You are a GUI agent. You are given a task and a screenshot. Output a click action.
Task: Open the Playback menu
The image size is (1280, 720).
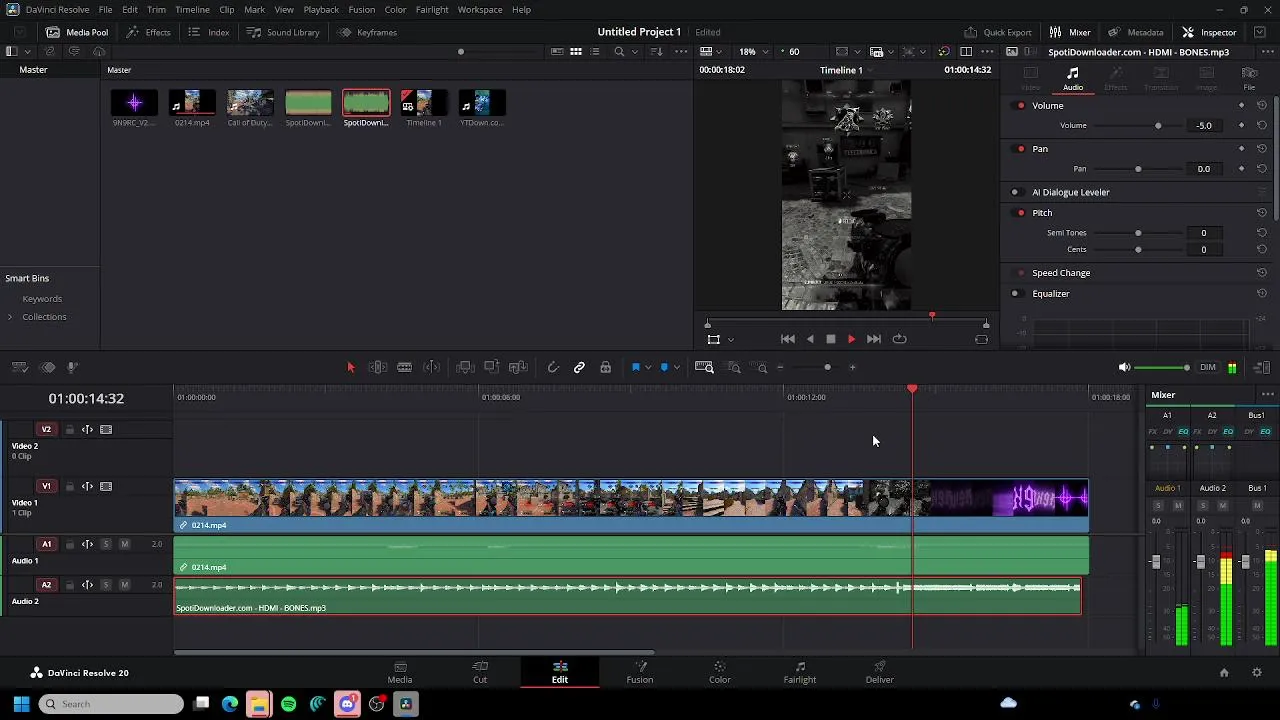(x=321, y=9)
